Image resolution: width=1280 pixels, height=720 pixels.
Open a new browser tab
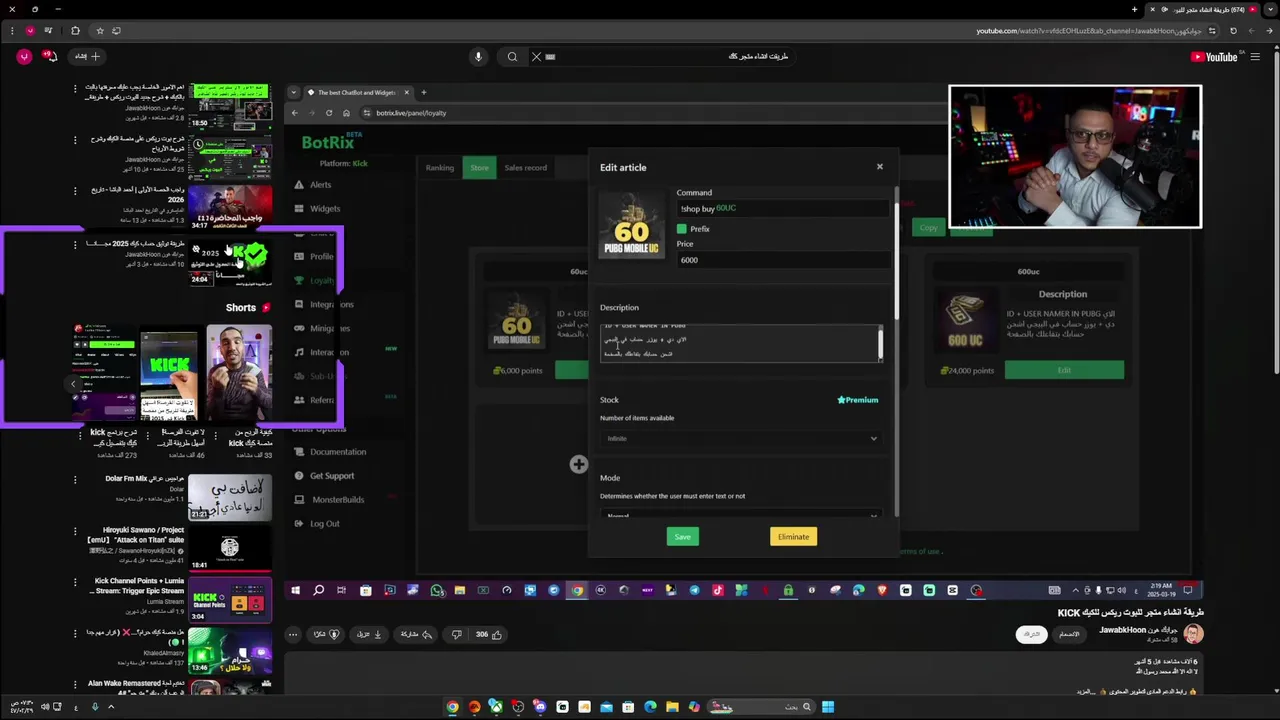(x=1134, y=9)
